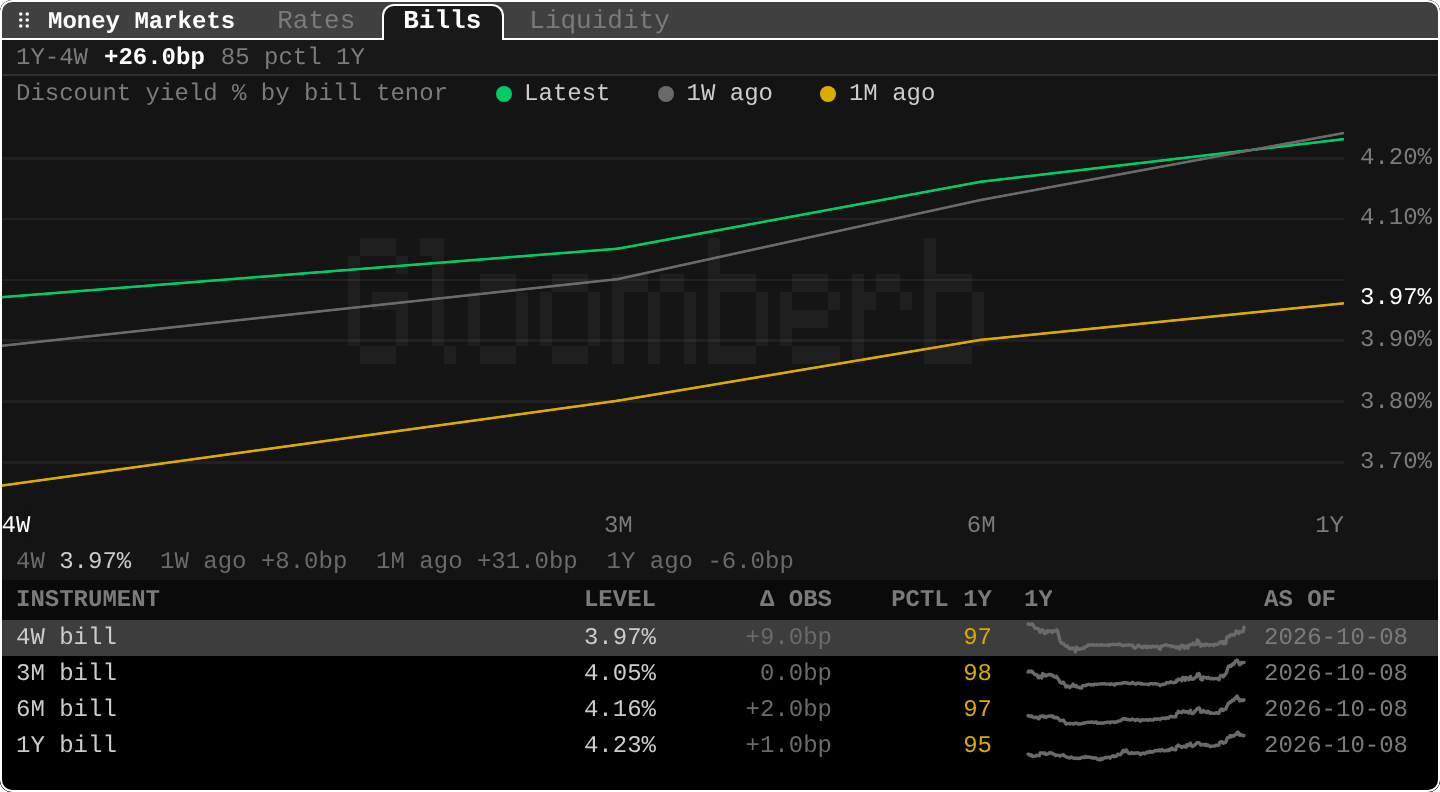Sort by the INSTRUMENT column header
Image resolution: width=1440 pixels, height=792 pixels.
point(88,599)
